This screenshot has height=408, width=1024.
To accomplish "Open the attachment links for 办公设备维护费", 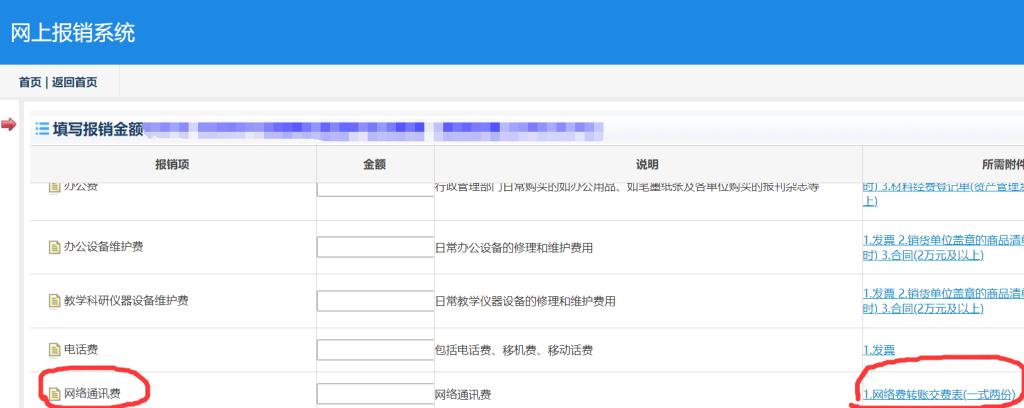I will point(943,247).
